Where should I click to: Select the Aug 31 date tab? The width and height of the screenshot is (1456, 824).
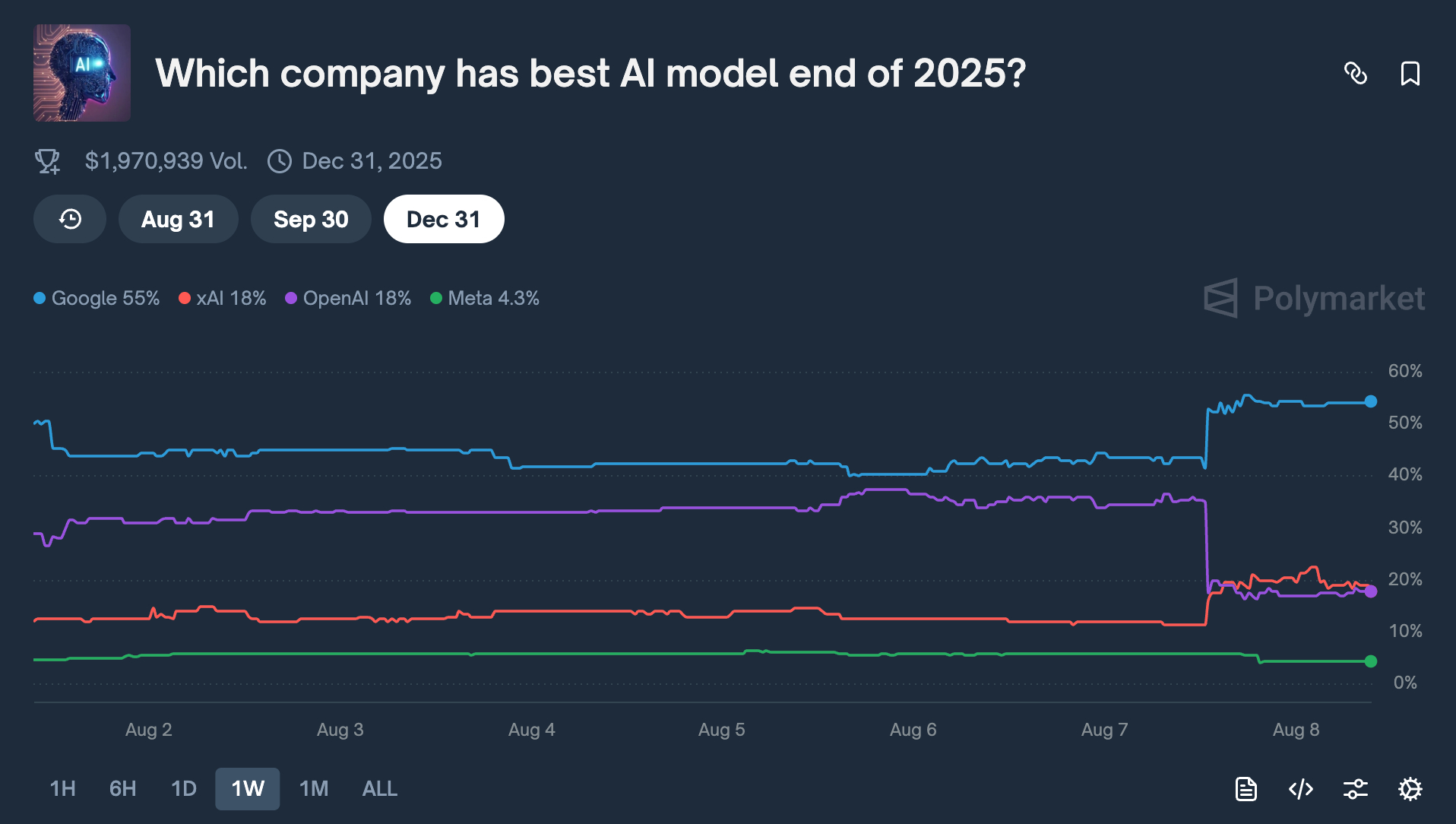[x=178, y=220]
